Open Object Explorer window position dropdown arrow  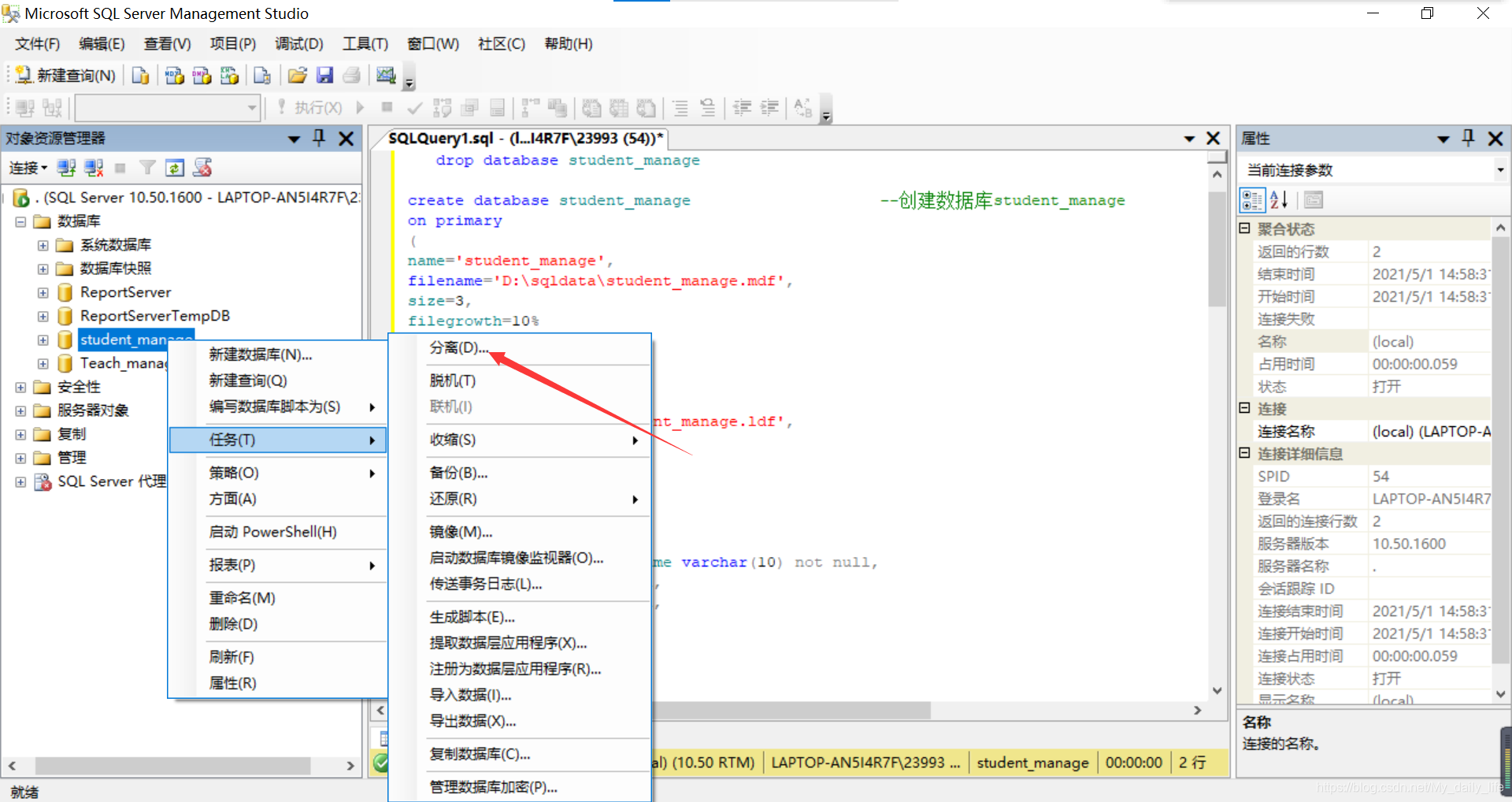[294, 139]
